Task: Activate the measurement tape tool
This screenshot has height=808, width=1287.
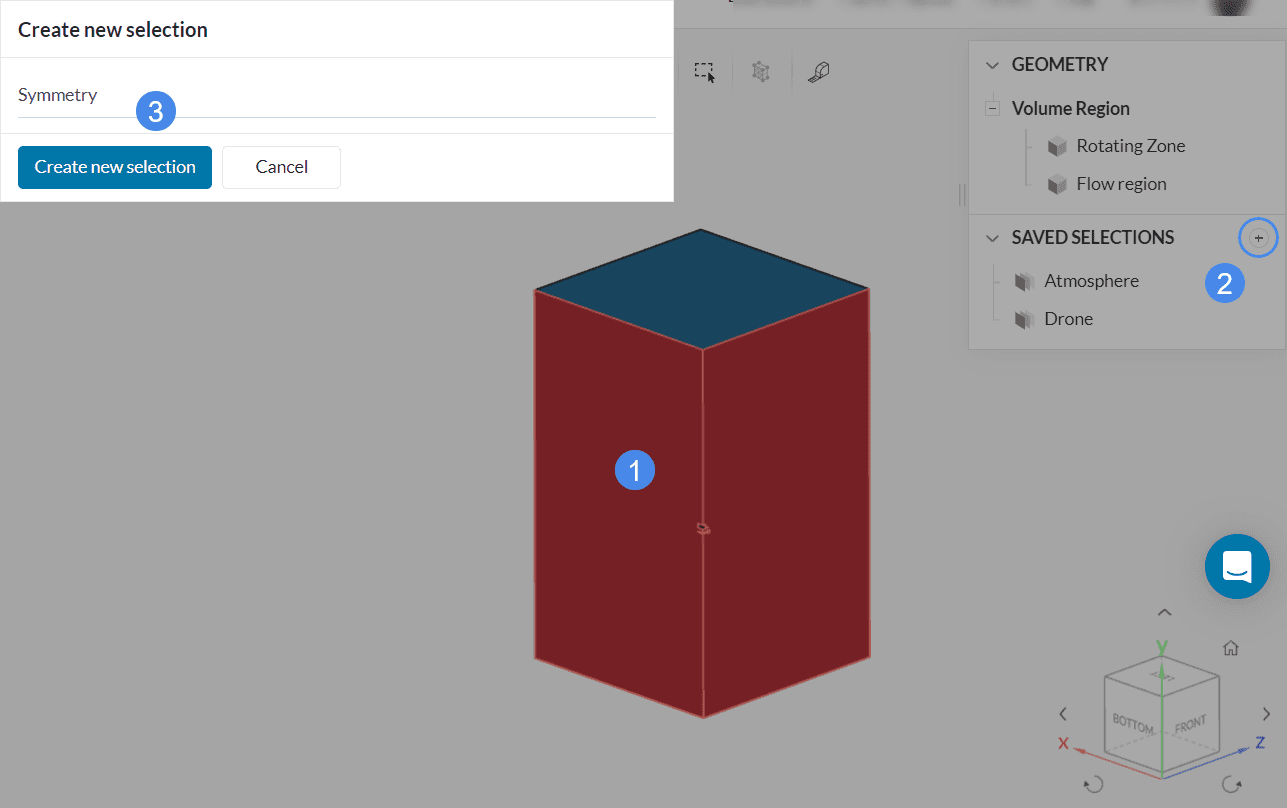Action: [x=817, y=71]
